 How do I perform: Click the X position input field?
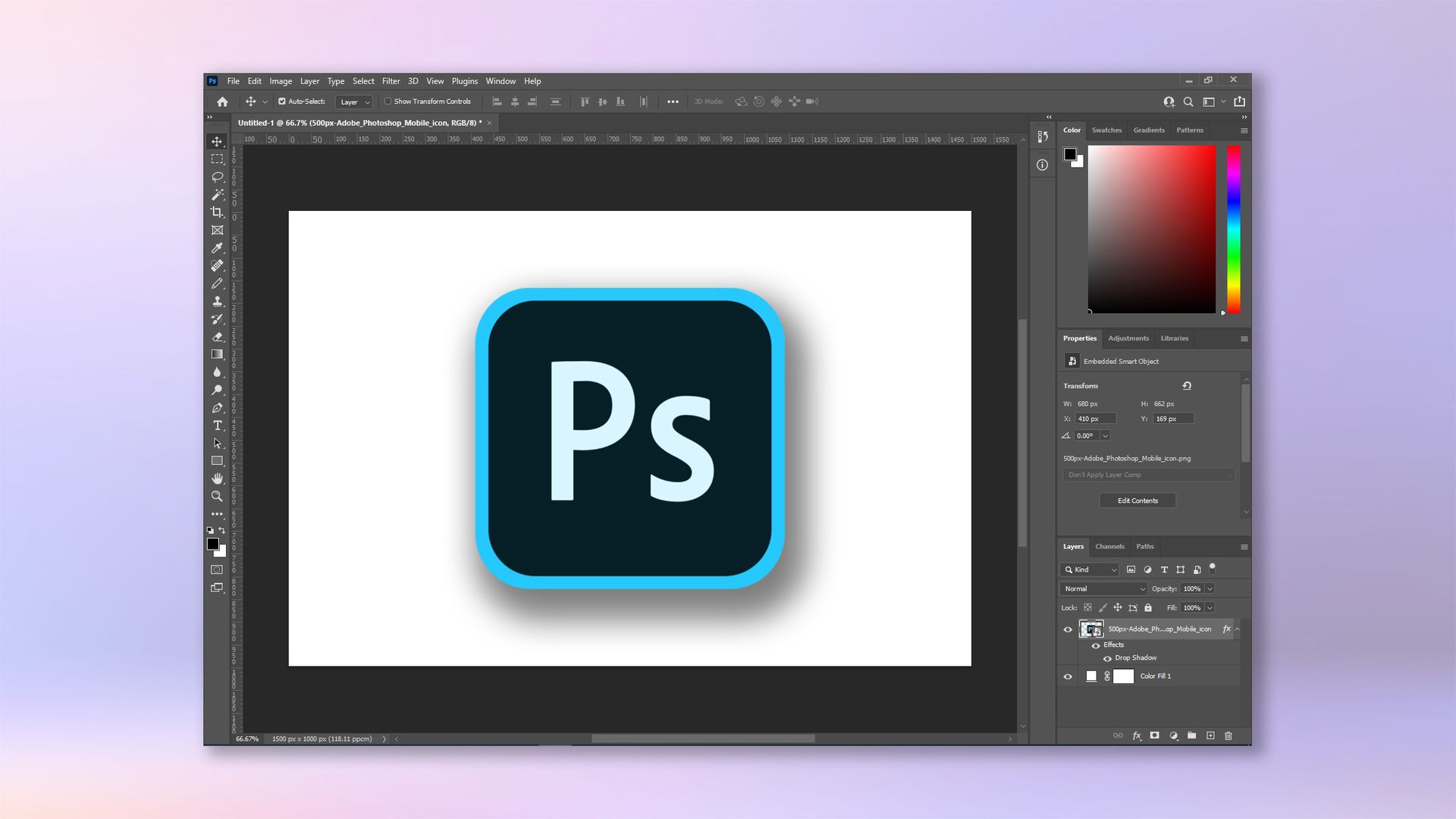click(x=1095, y=419)
